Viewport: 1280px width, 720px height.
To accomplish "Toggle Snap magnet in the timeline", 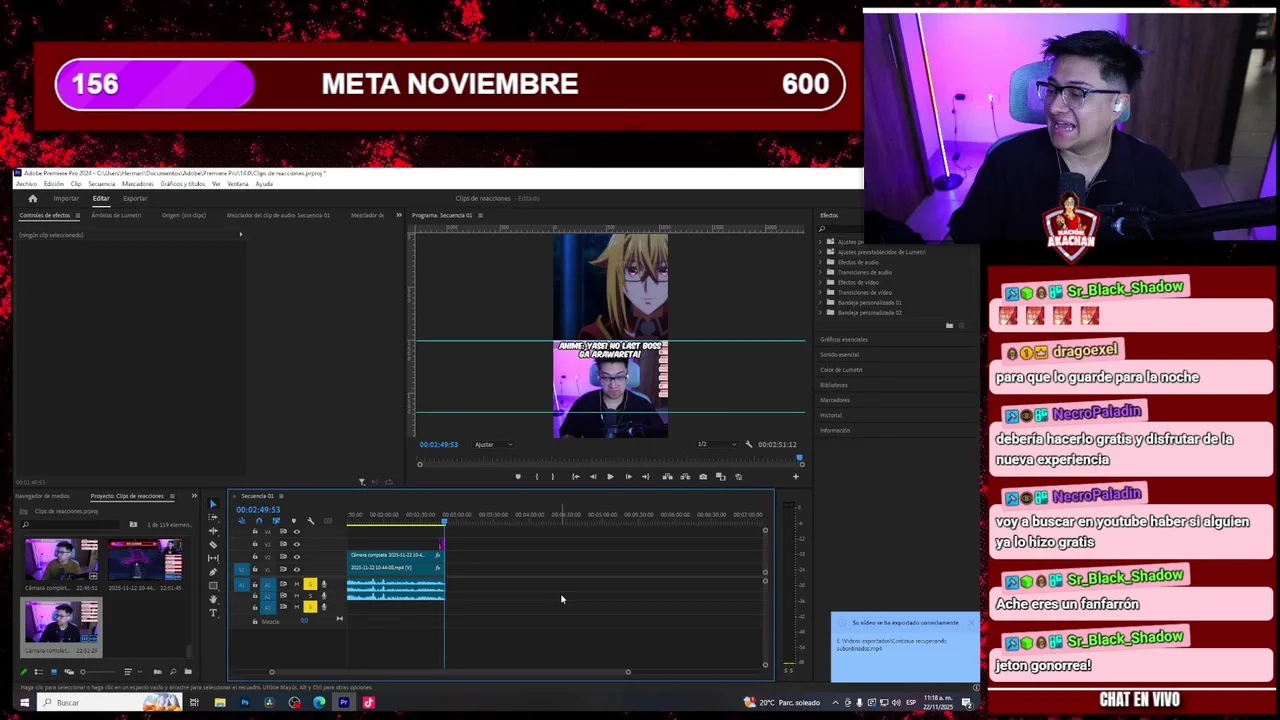I will [259, 521].
